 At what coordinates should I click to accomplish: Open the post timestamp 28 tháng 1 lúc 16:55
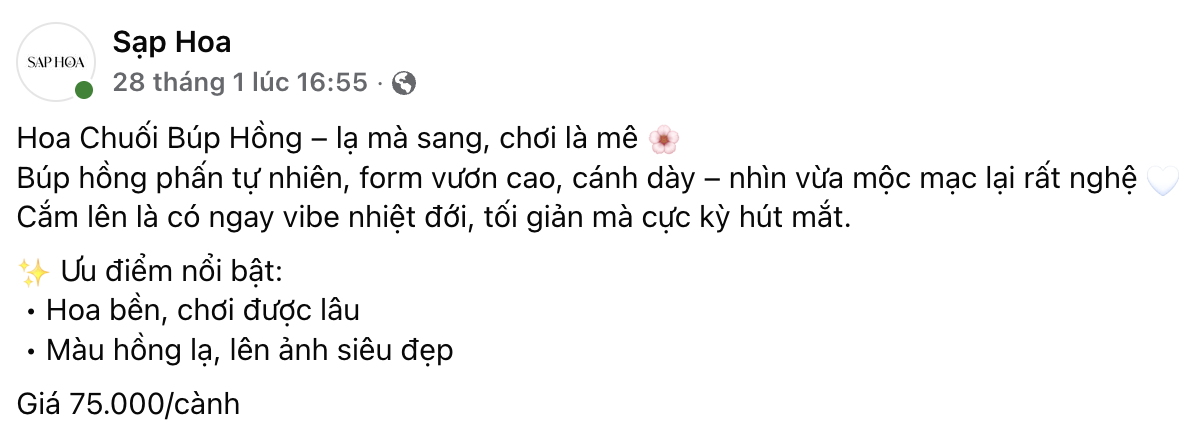(240, 83)
